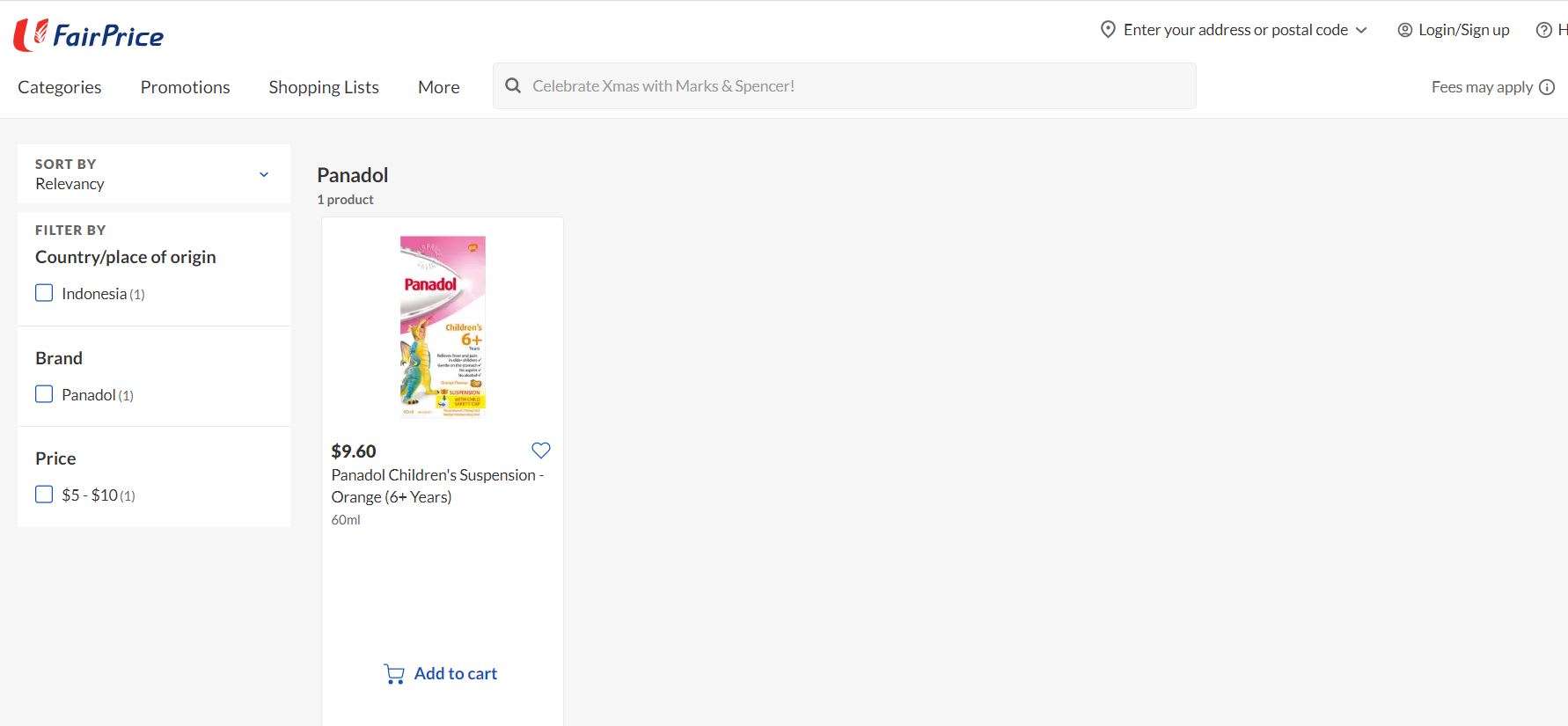Click the location pin icon
This screenshot has width=1568, height=726.
click(x=1108, y=30)
